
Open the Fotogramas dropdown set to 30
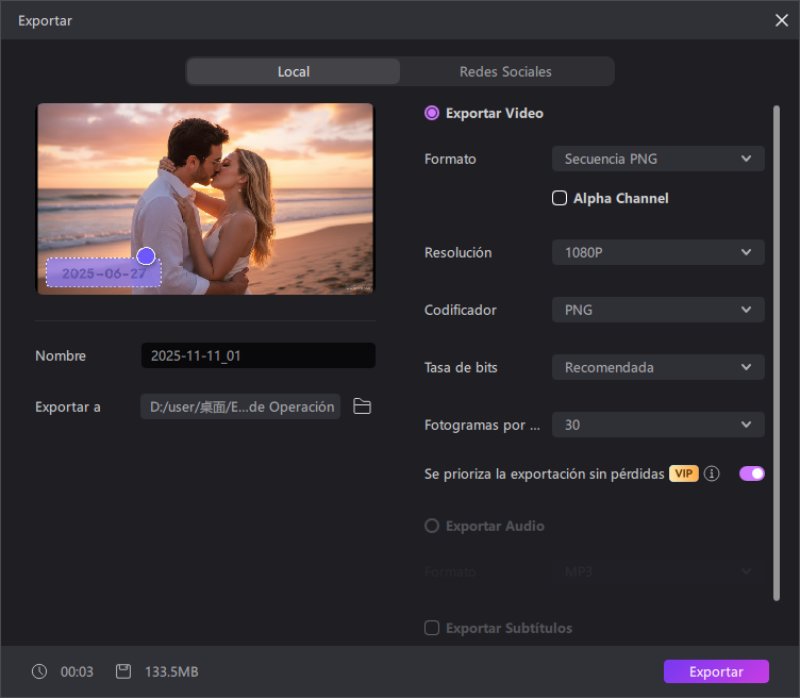click(657, 424)
